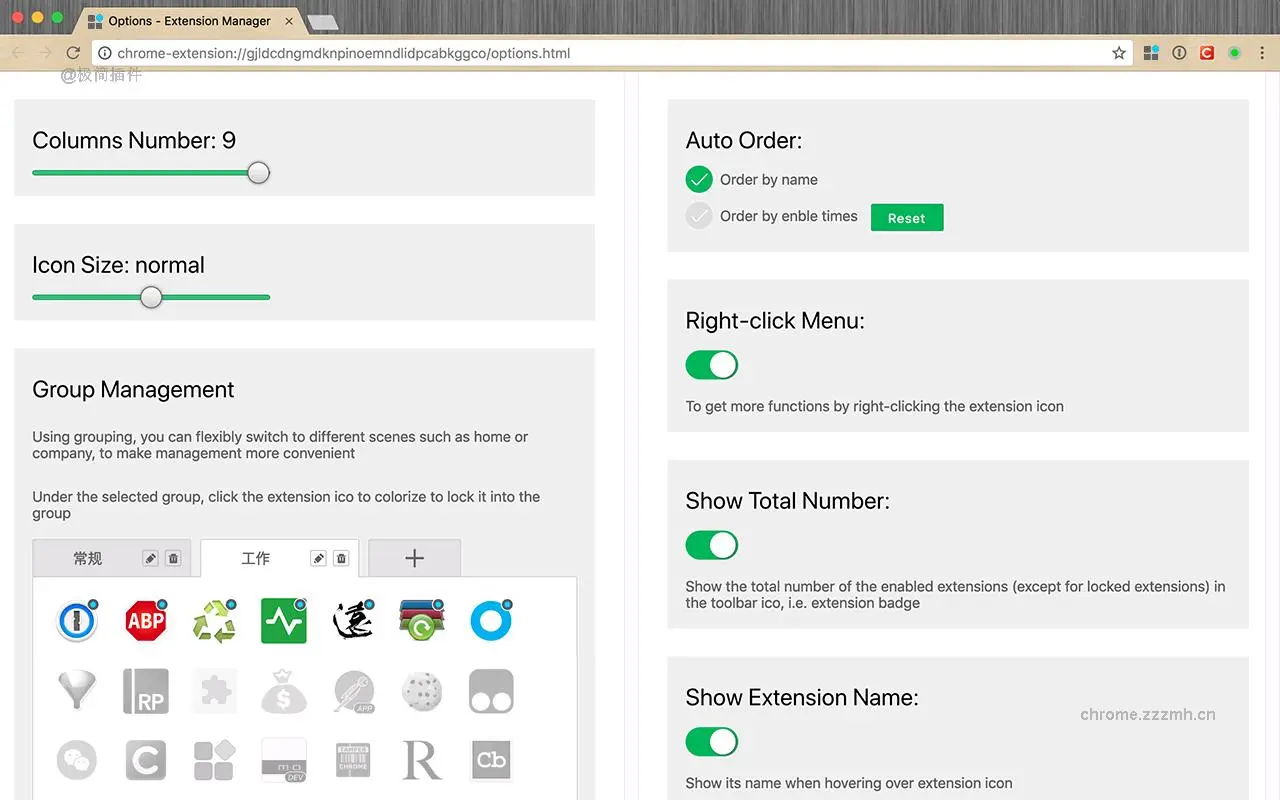The height and width of the screenshot is (800, 1280).
Task: Switch to the 常规 group tab
Action: pos(88,559)
